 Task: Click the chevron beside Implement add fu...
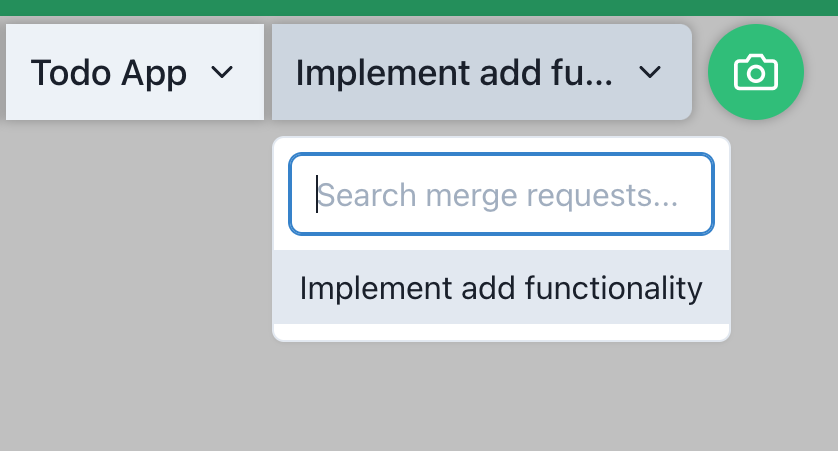(650, 73)
